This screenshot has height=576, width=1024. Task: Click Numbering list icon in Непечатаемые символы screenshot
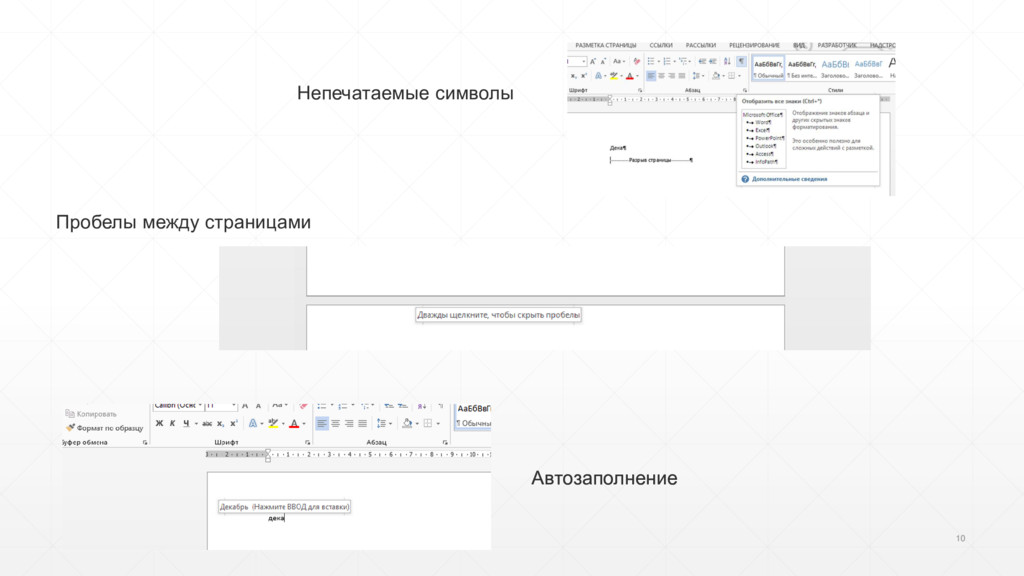[x=667, y=61]
